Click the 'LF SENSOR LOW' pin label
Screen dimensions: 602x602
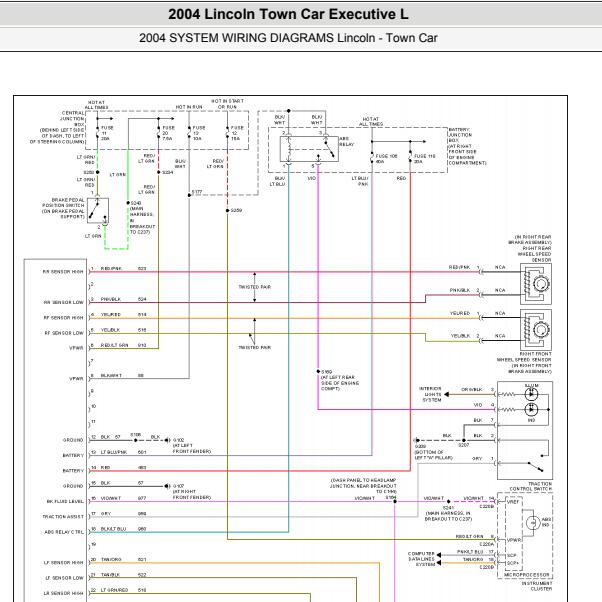tap(64, 578)
